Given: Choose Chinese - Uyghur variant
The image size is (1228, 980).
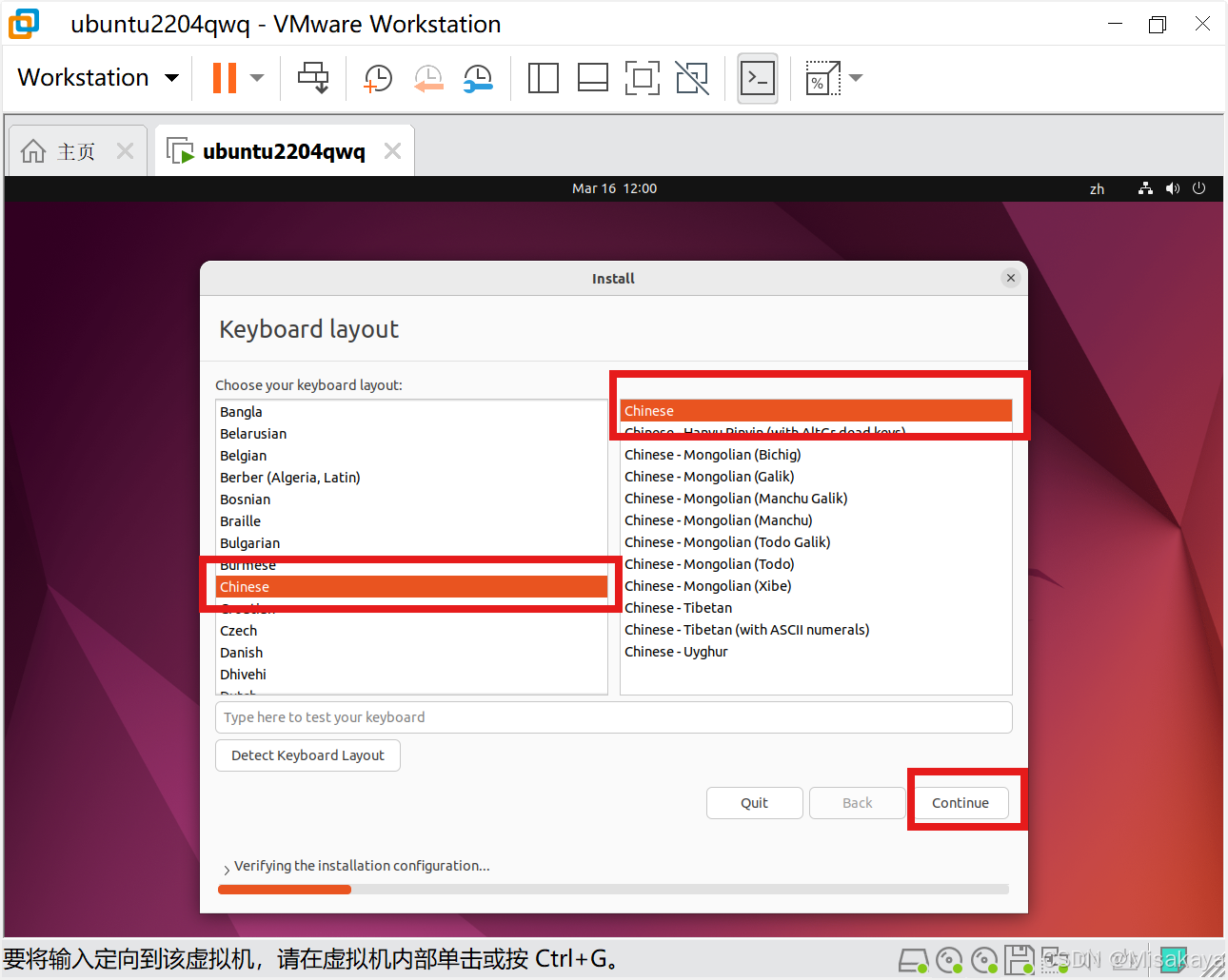Looking at the screenshot, I should click(x=816, y=652).
